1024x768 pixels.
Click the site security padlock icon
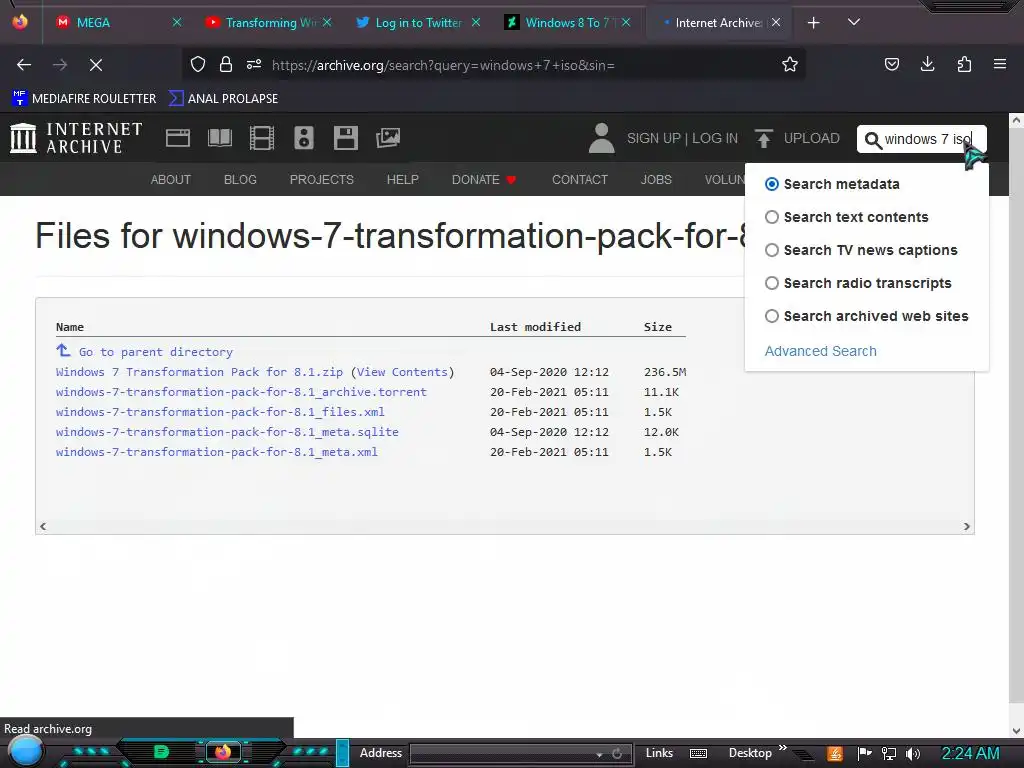[226, 64]
